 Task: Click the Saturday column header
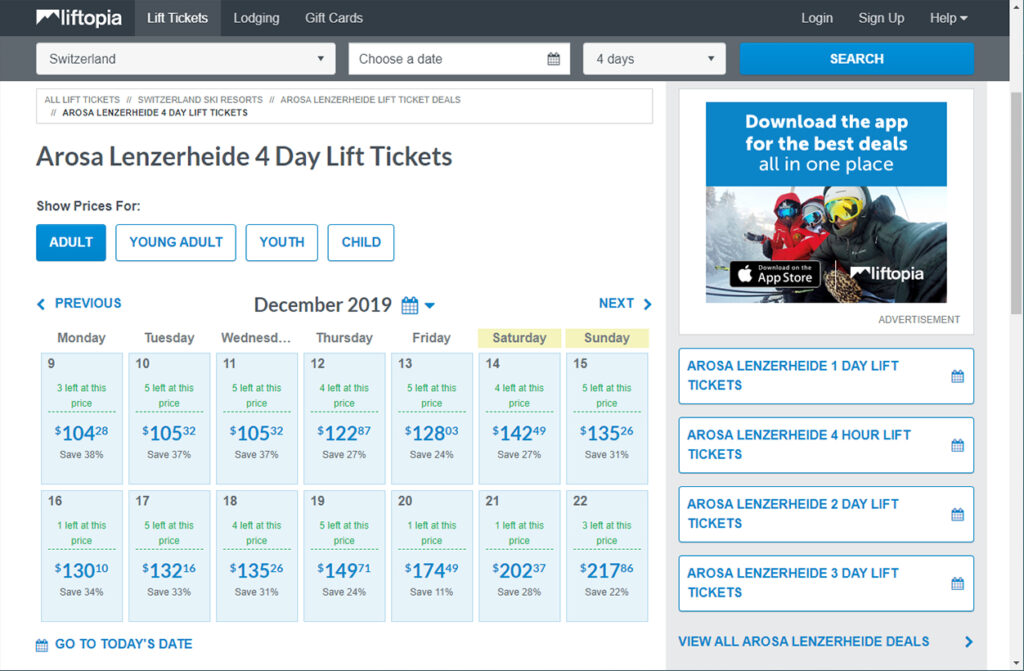519,338
